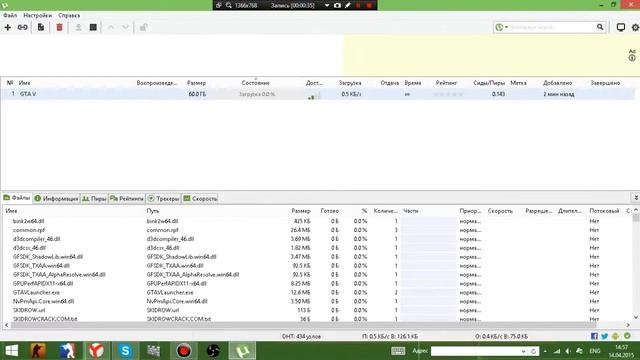Image resolution: width=640 pixels, height=360 pixels.
Task: Click GTA V rating stars
Action: pos(448,94)
